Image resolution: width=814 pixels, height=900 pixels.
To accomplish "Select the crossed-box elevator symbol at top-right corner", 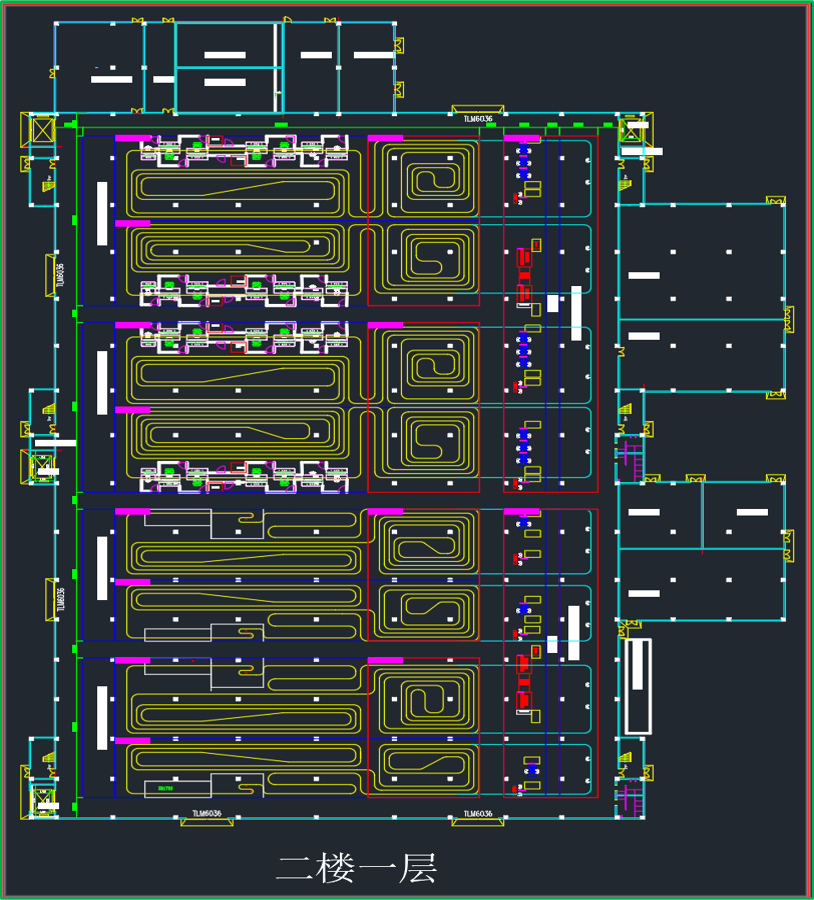I will 633,131.
